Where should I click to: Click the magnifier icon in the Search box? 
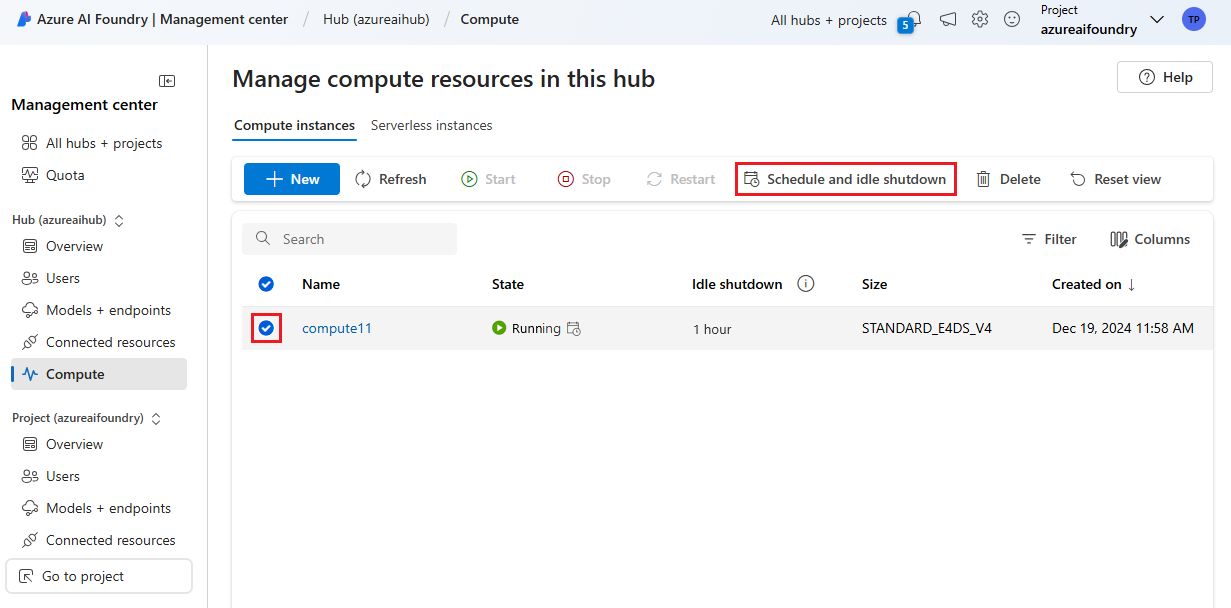tap(264, 239)
